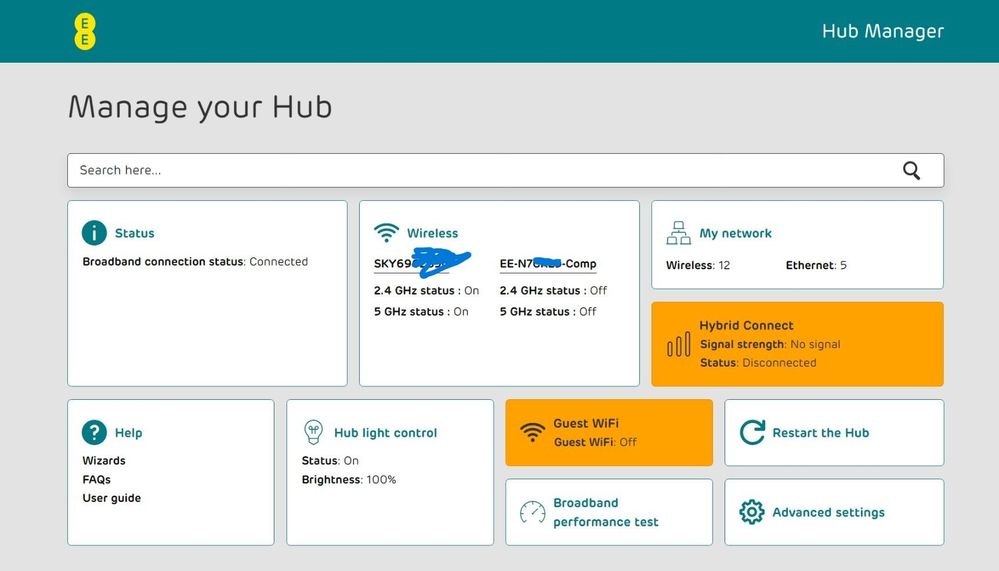Open Hub light control heading
The height and width of the screenshot is (571, 999).
385,433
